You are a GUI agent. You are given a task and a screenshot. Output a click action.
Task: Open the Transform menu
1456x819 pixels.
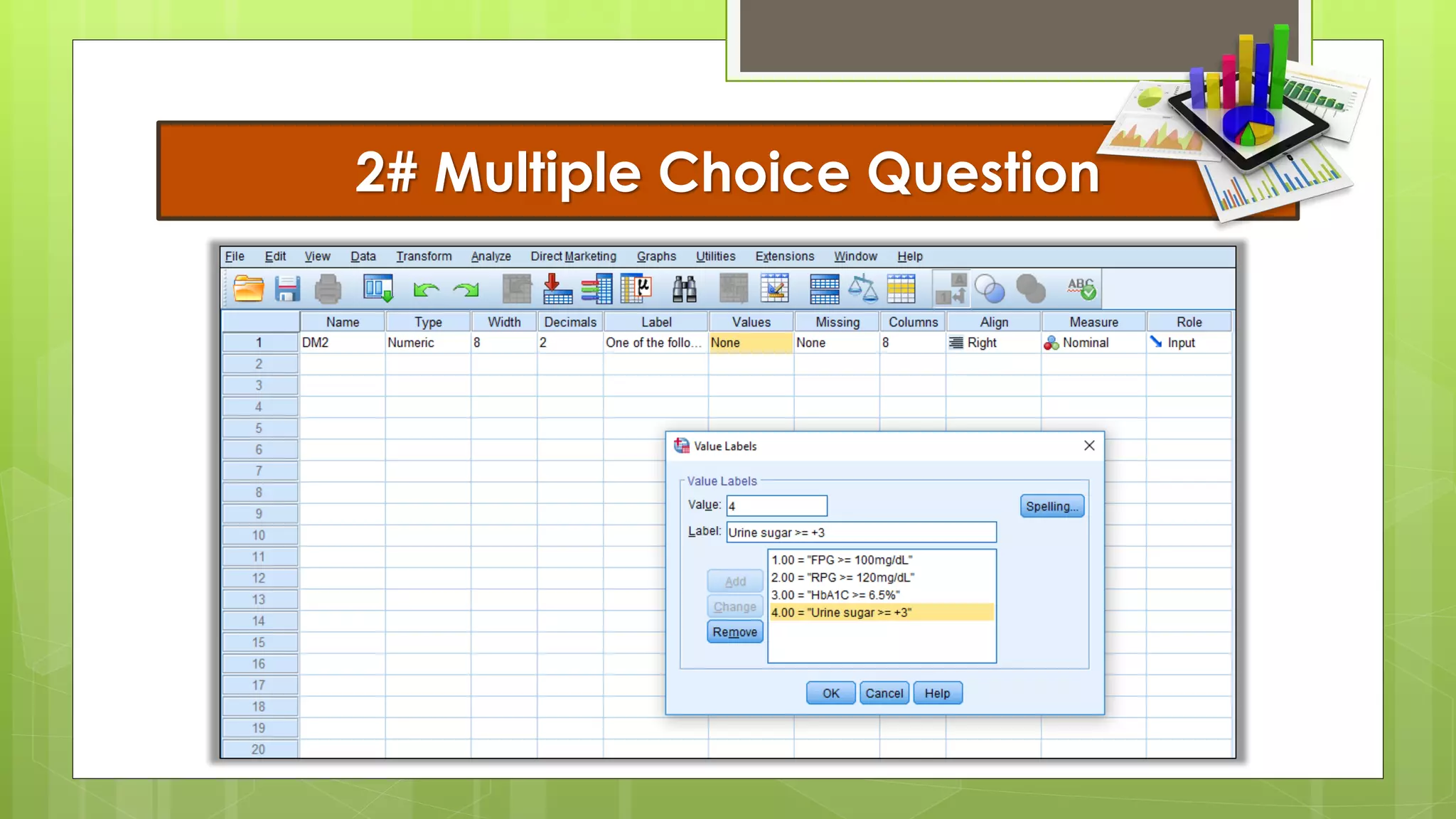pyautogui.click(x=424, y=257)
